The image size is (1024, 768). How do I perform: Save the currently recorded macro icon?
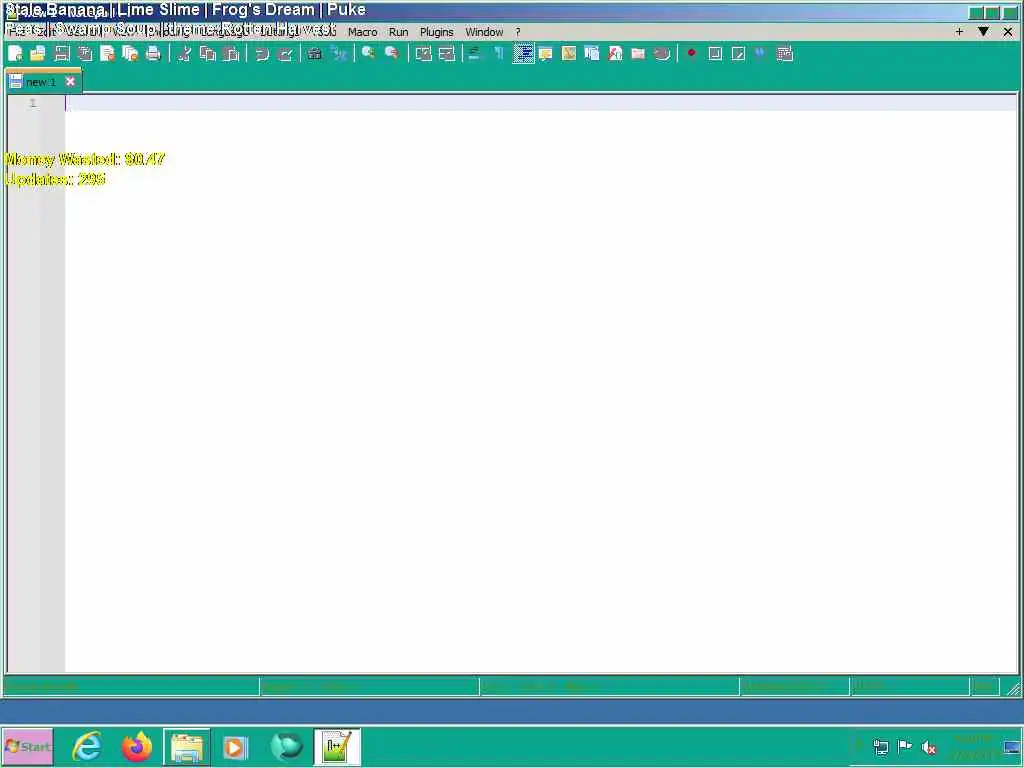pos(784,54)
